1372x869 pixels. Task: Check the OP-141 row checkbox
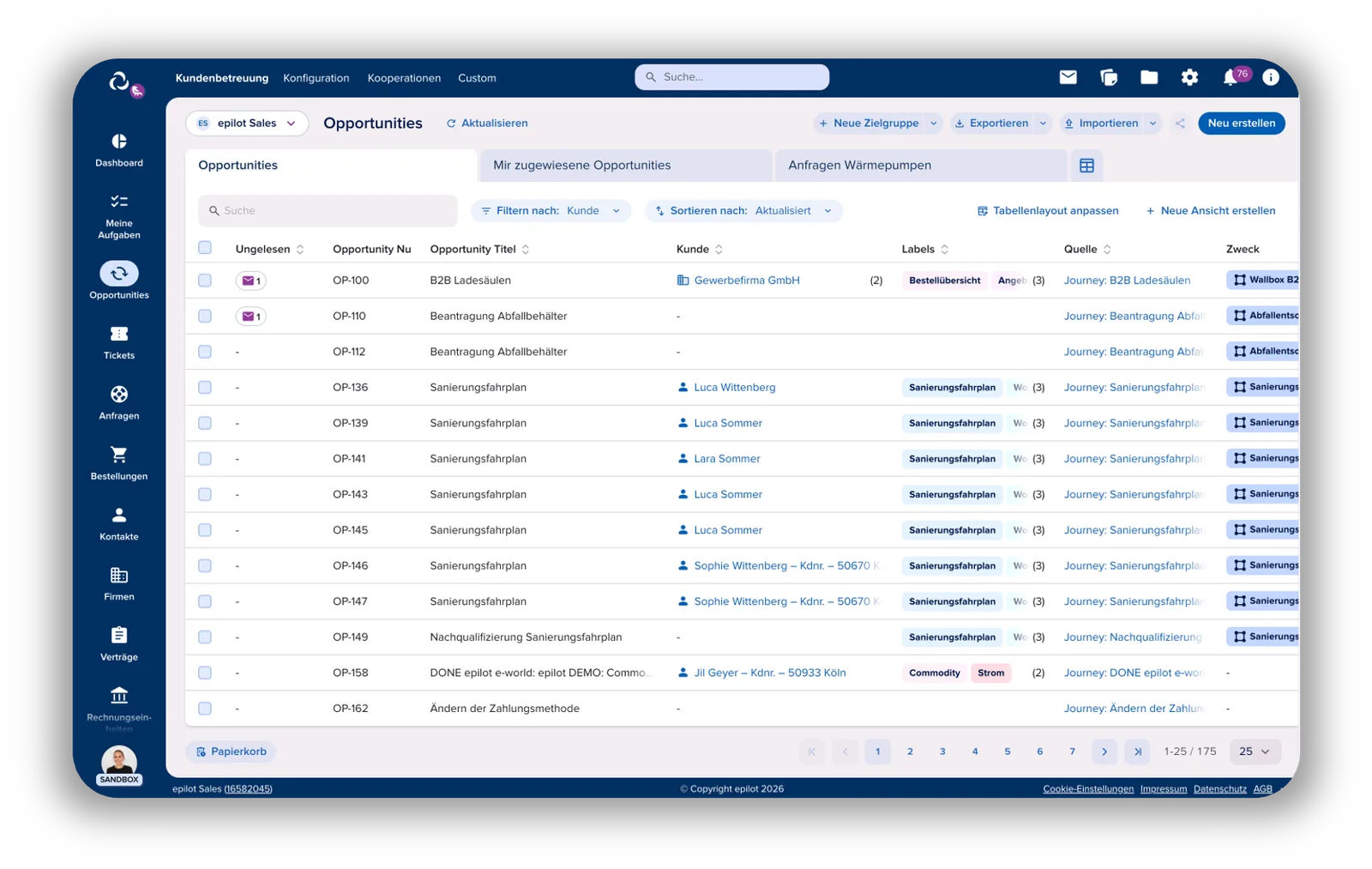click(205, 459)
